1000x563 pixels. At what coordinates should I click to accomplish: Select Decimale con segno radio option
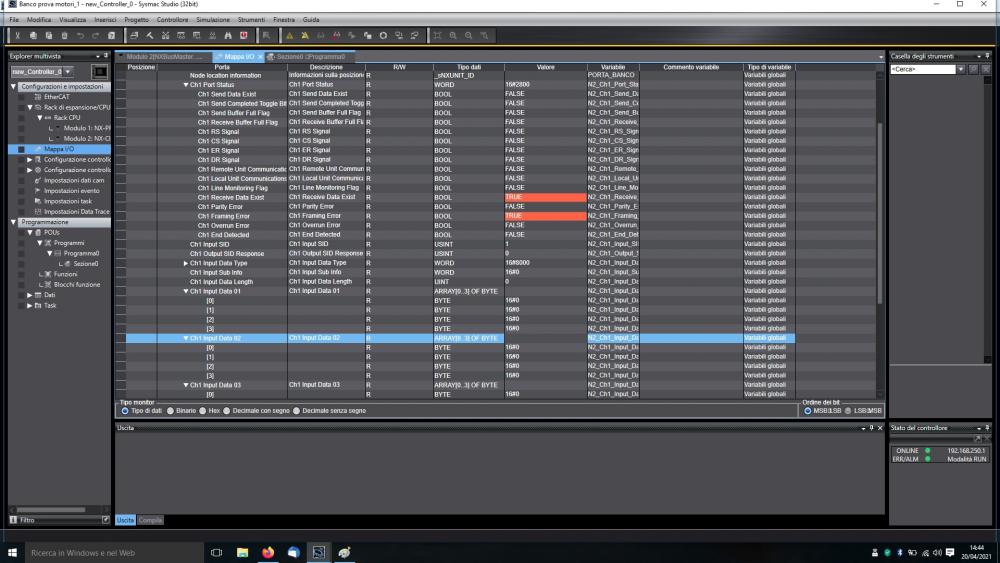pyautogui.click(x=226, y=411)
